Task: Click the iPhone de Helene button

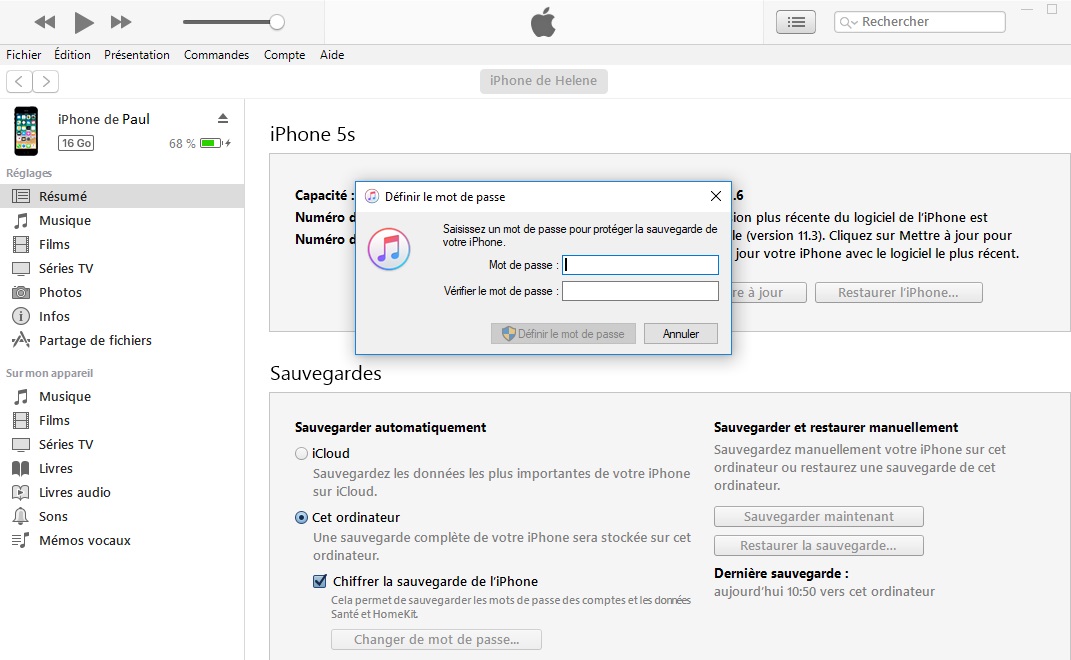Action: [x=544, y=81]
